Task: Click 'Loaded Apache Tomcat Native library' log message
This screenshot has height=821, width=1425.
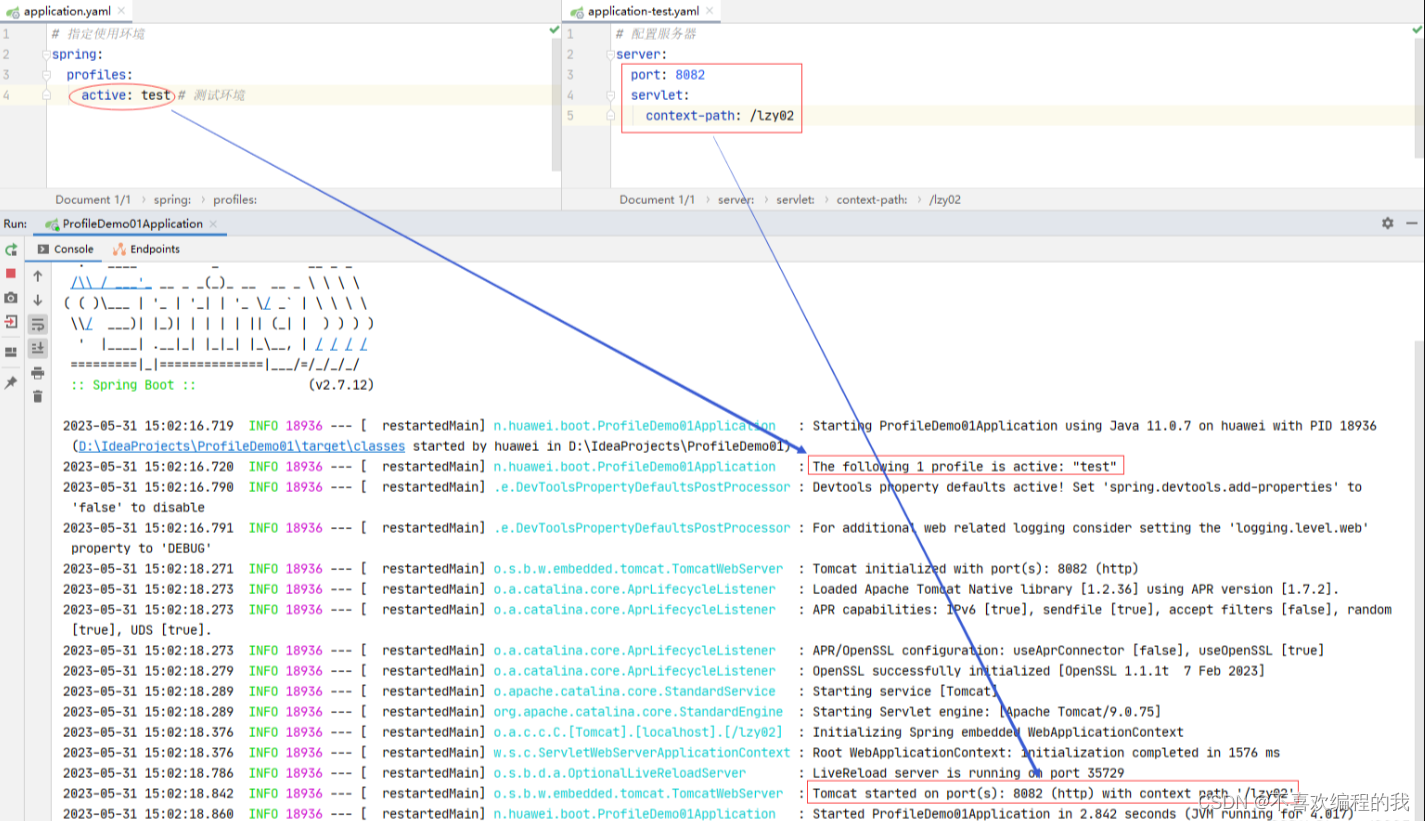Action: [1075, 589]
